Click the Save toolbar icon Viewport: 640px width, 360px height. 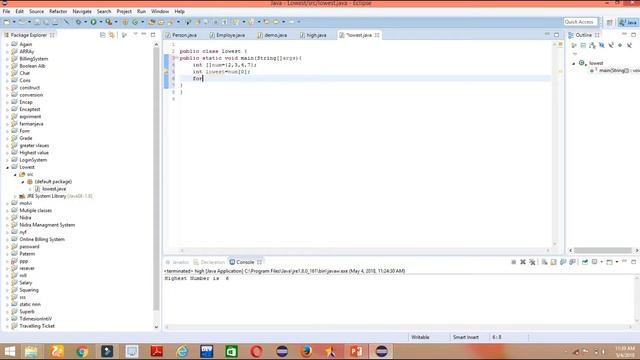point(37,22)
